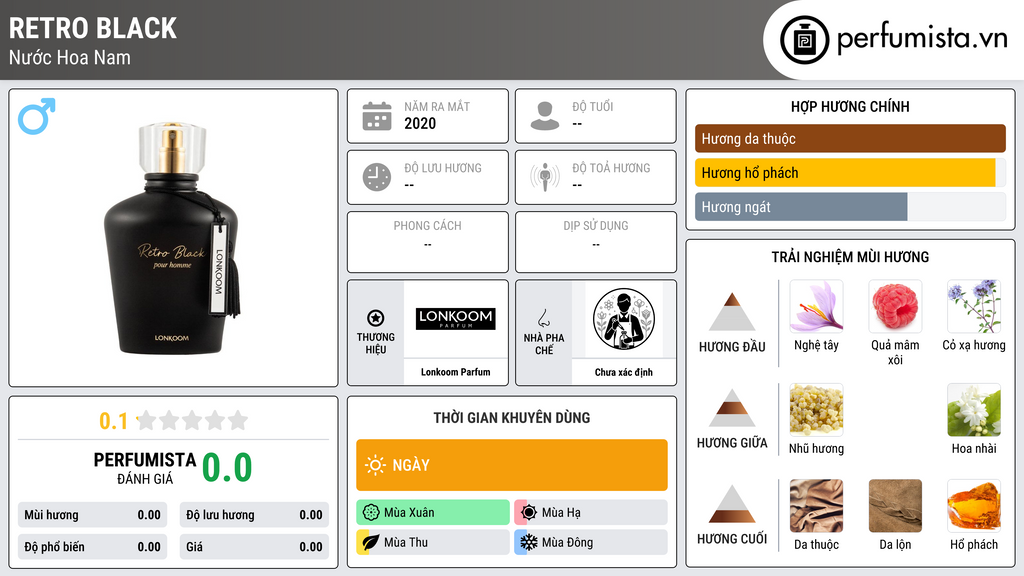Click the calendar icon beside Năm ra mắt
Viewport: 1024px width, 576px height.
click(377, 116)
